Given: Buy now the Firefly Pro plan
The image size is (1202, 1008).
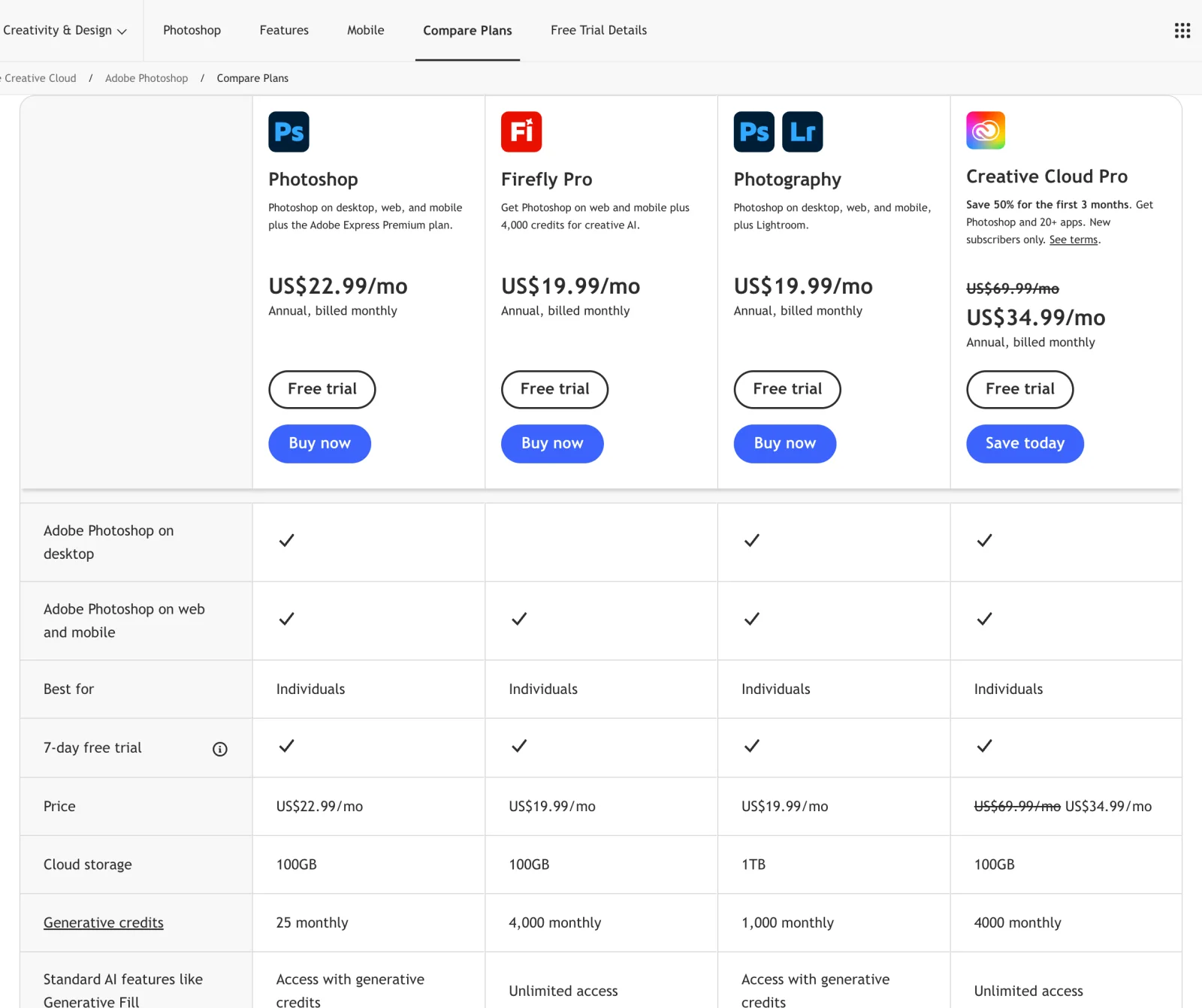Looking at the screenshot, I should tap(552, 443).
